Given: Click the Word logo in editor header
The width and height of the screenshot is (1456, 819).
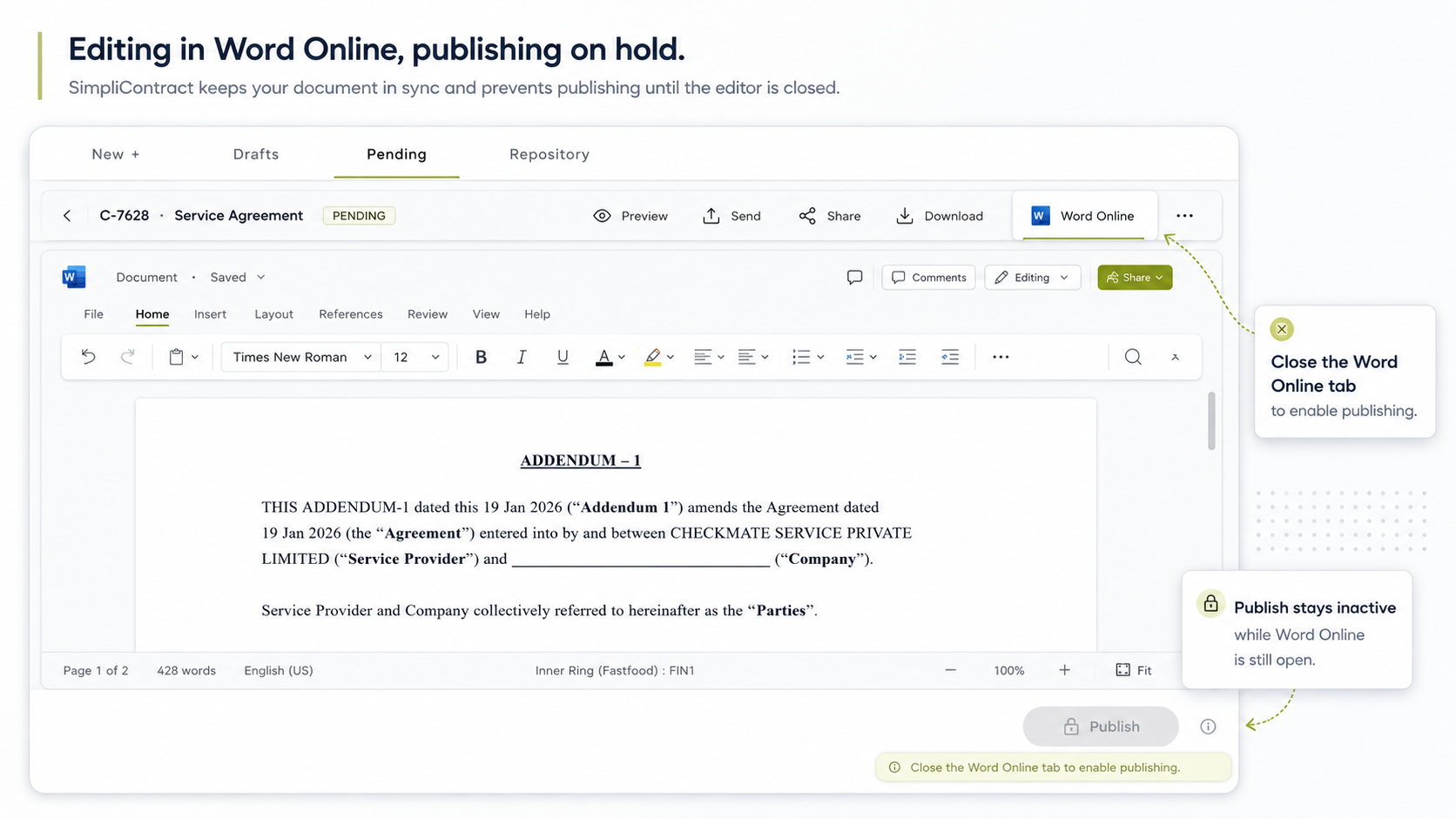Looking at the screenshot, I should click(x=74, y=277).
